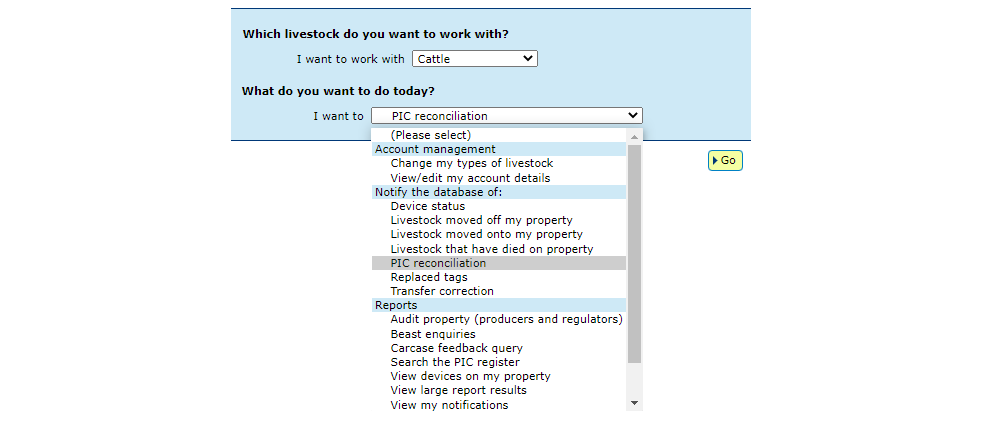Choose the 'Beast enquiries' report

tap(433, 334)
